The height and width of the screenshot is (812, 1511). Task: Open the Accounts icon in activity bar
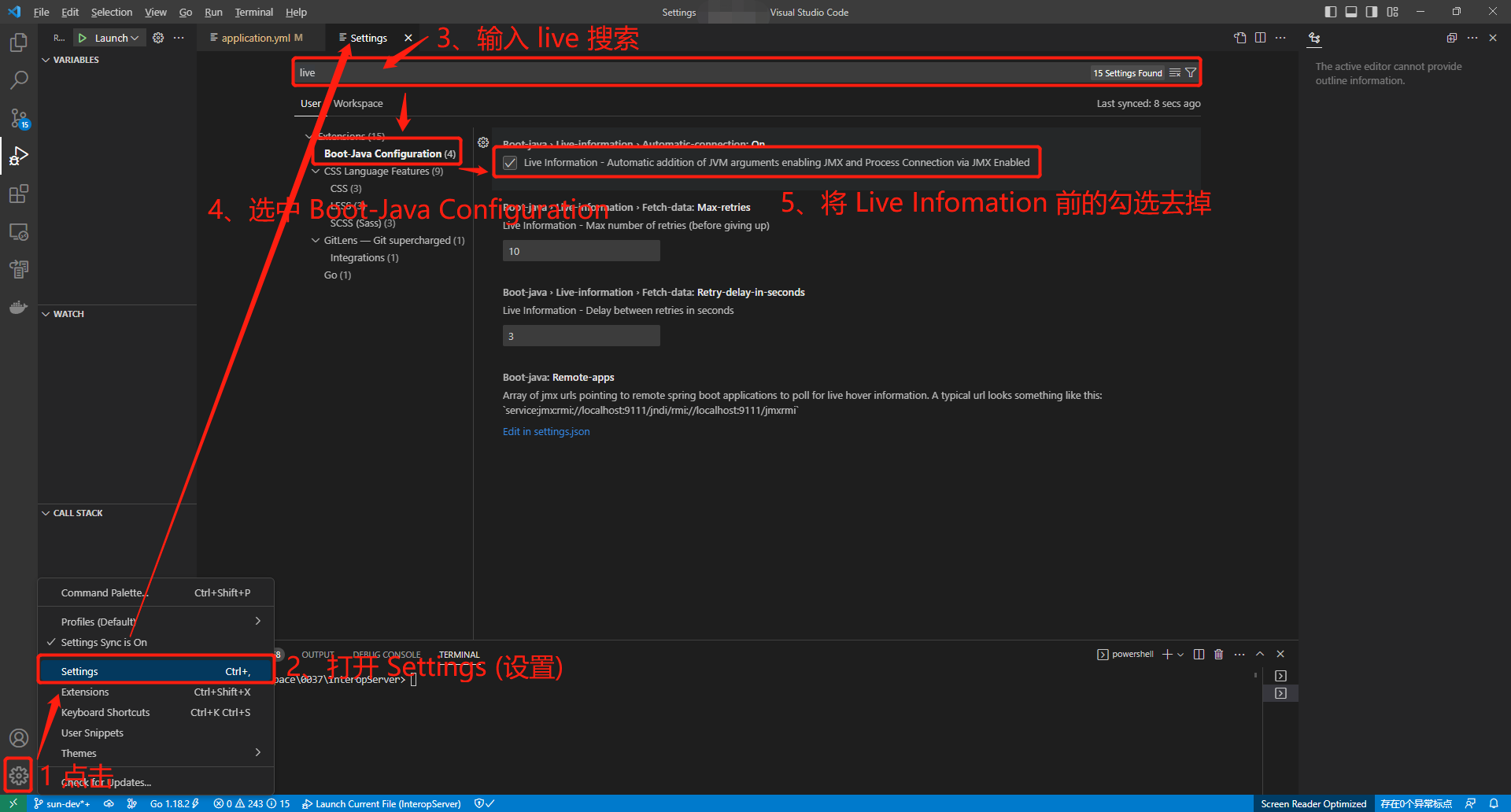pyautogui.click(x=19, y=738)
